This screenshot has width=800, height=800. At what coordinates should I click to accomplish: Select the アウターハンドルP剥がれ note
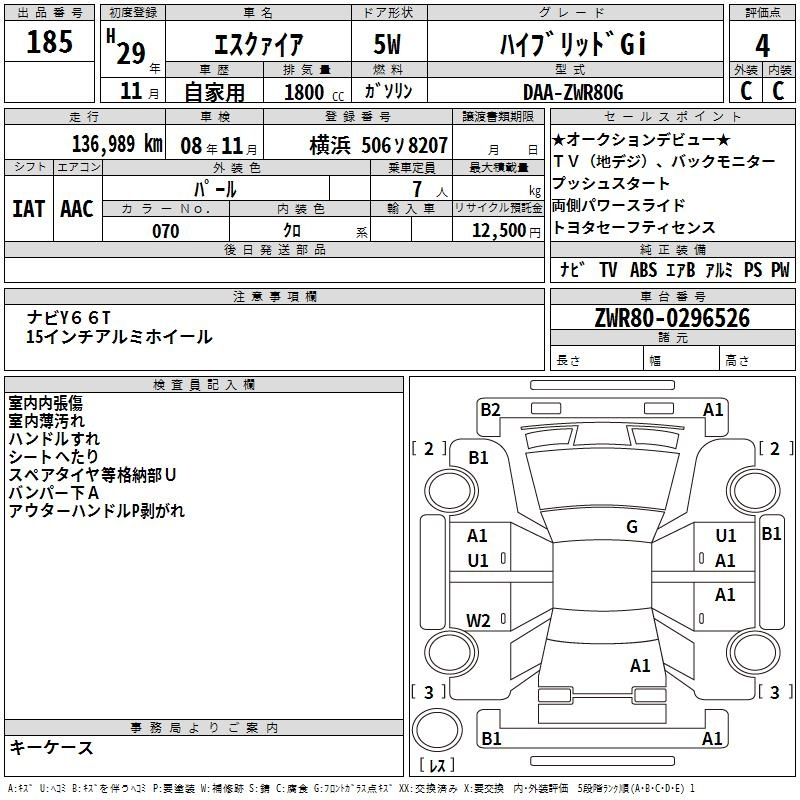[96, 511]
